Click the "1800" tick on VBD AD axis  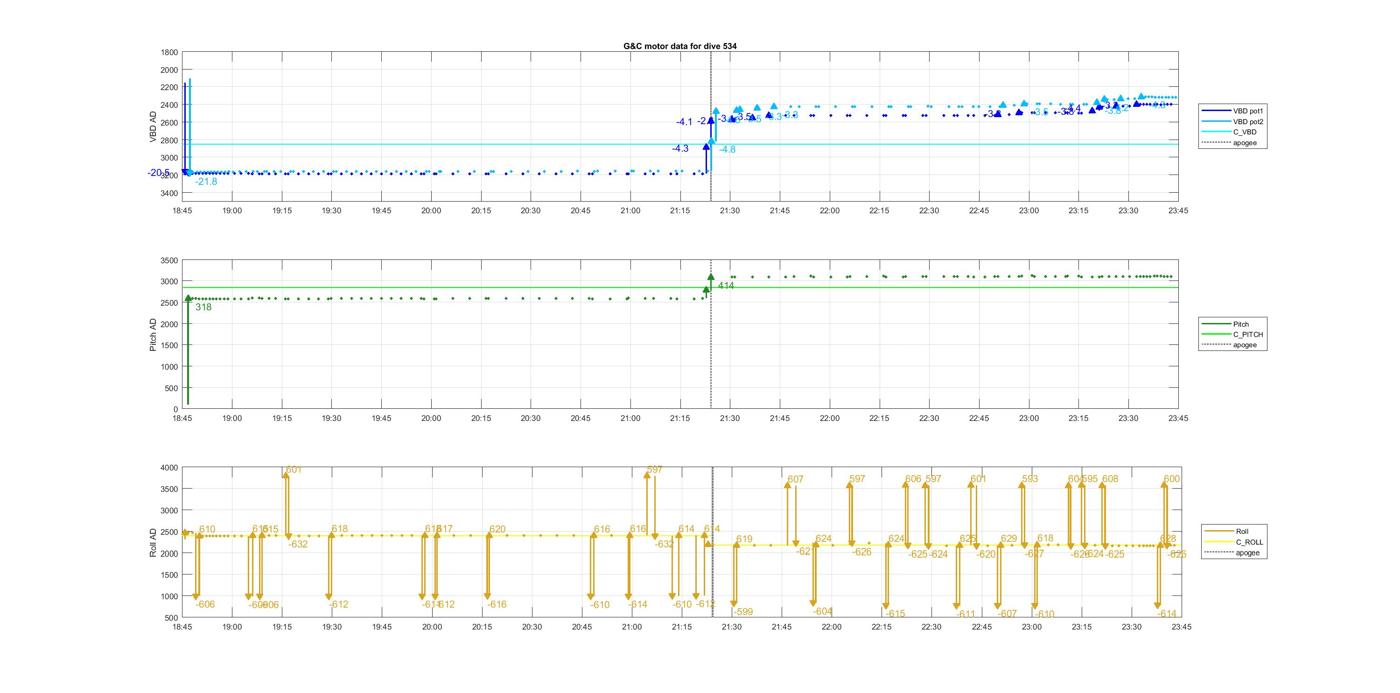point(169,52)
